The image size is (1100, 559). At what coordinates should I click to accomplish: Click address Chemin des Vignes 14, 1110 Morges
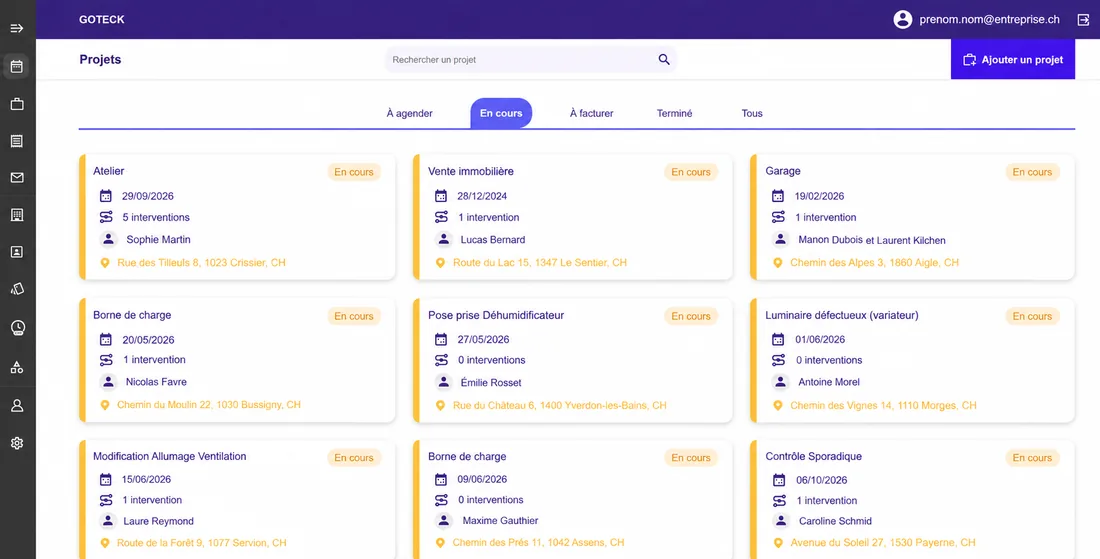(x=883, y=405)
